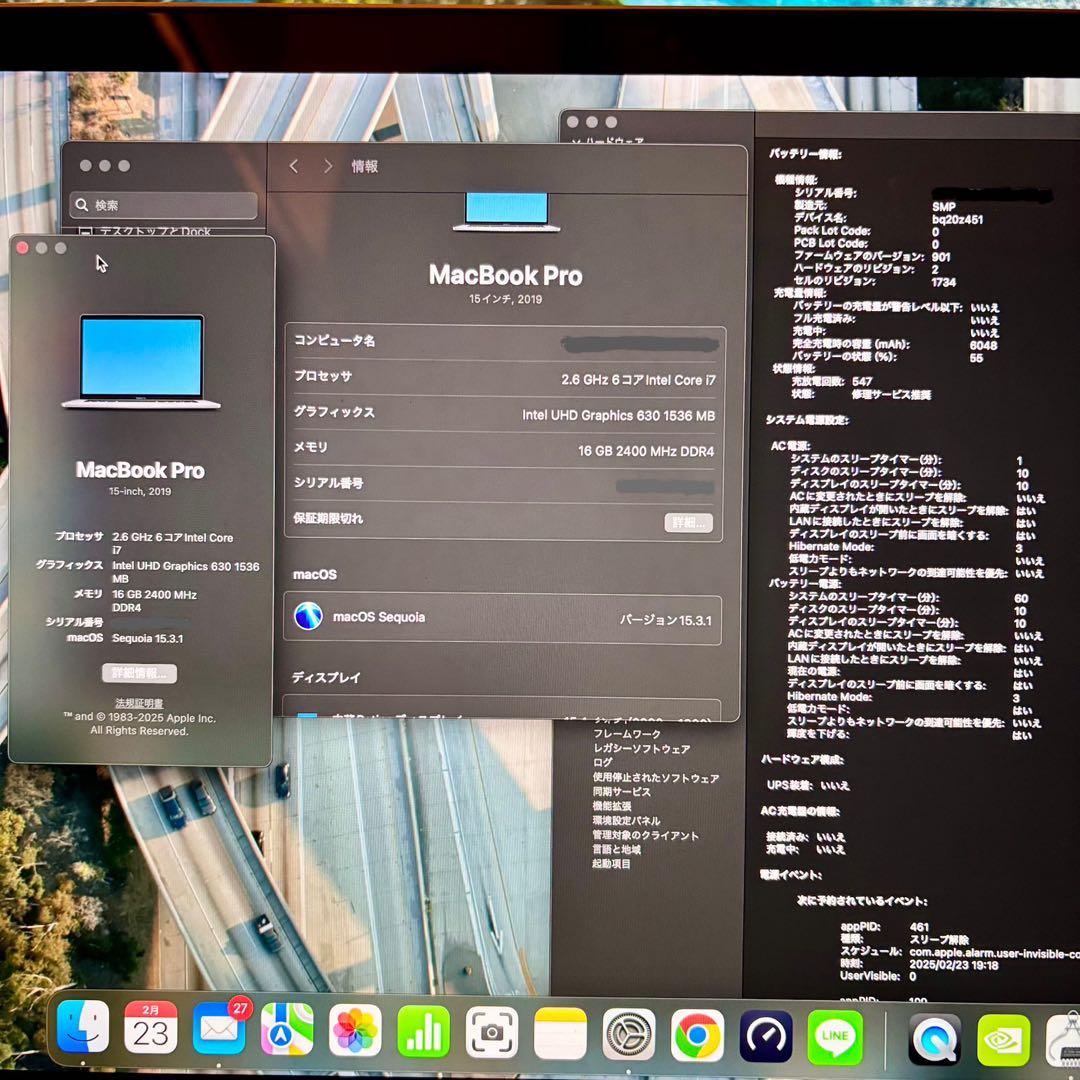Screen dimensions: 1080x1080
Task: Click the 2025/02/23 19:18 time value
Action: coord(953,965)
